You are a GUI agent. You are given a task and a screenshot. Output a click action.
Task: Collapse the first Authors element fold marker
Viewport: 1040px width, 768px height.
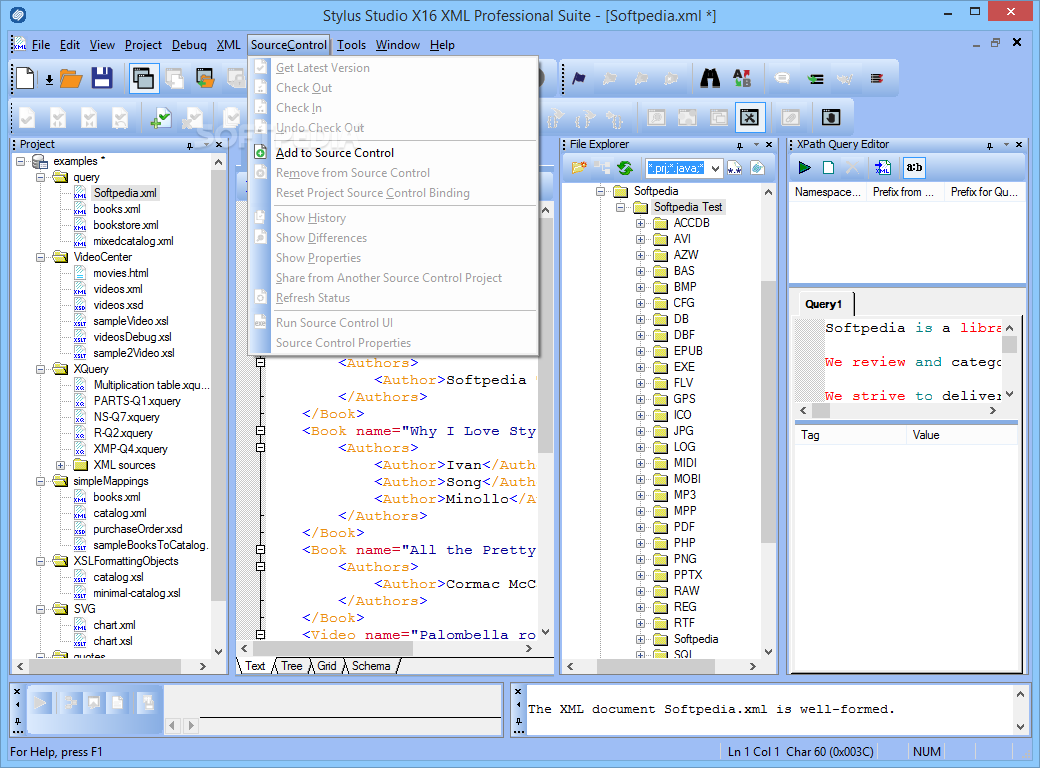(x=261, y=363)
